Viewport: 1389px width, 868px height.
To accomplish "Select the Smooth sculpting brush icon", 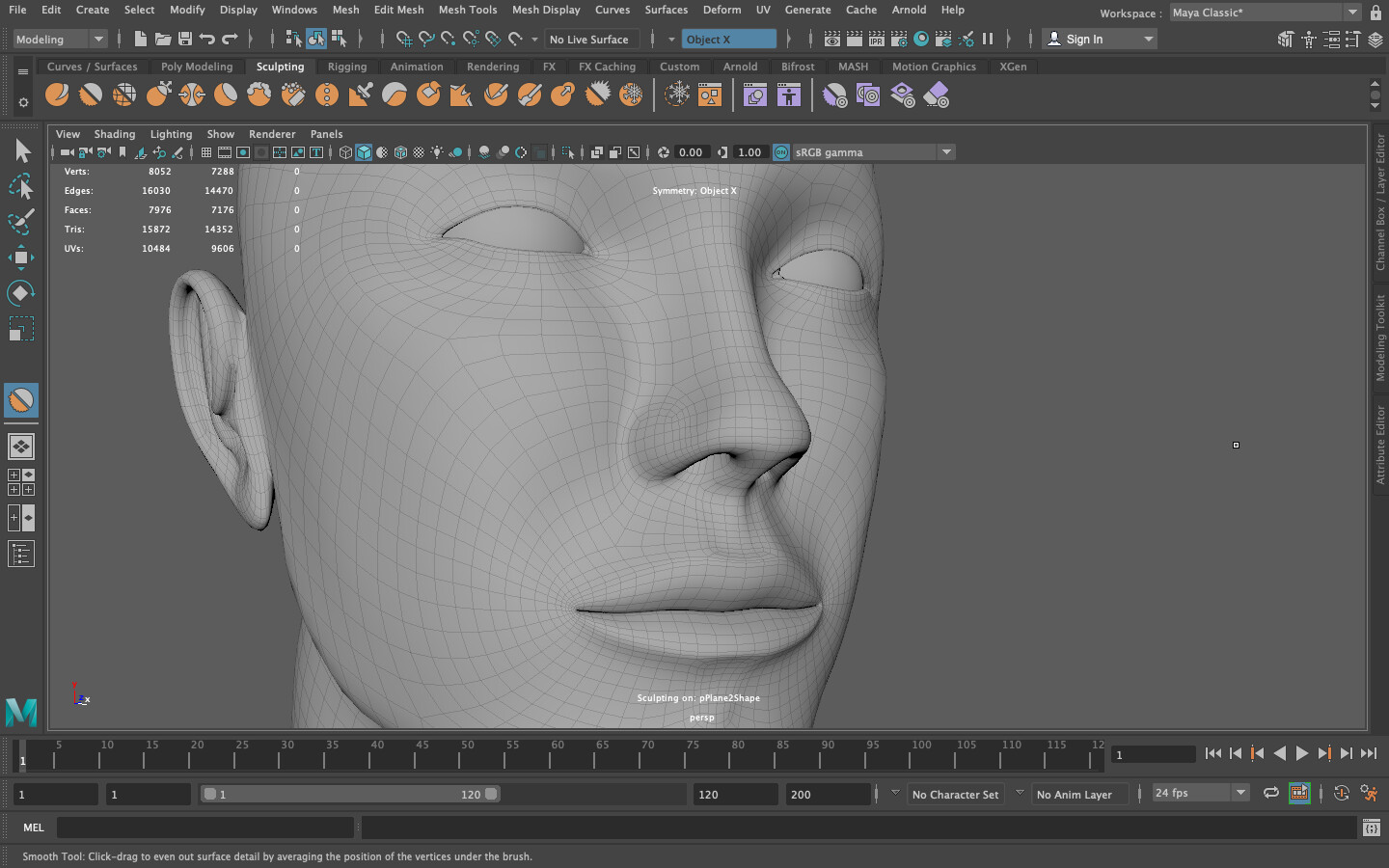I will tap(90, 95).
